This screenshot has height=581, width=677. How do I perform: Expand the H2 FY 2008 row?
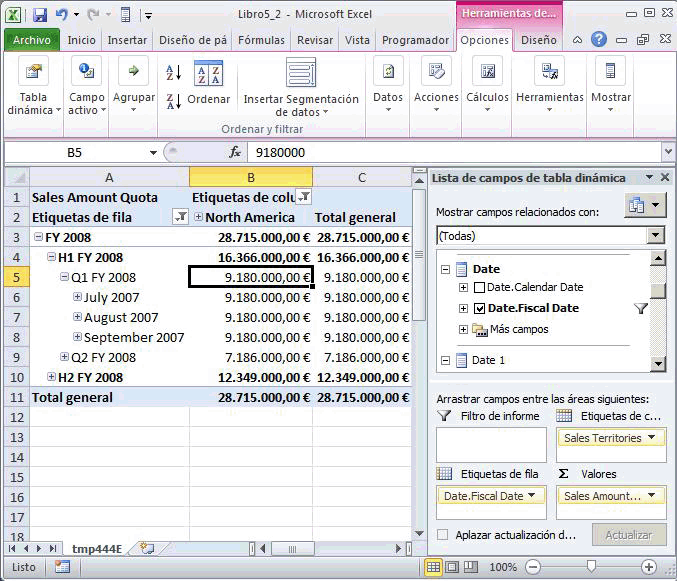coord(52,377)
